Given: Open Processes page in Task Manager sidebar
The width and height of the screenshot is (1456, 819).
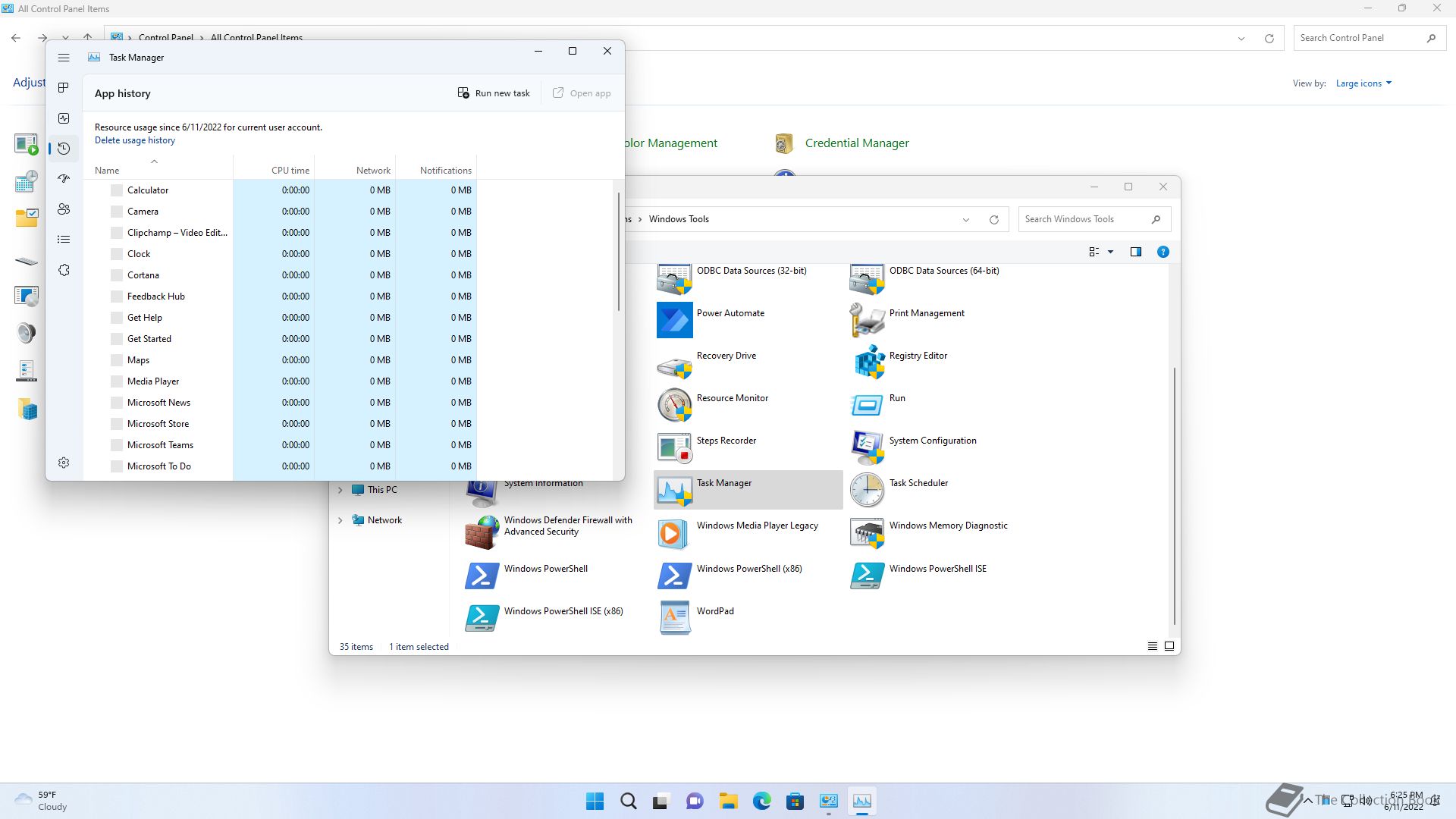Looking at the screenshot, I should pyautogui.click(x=64, y=88).
